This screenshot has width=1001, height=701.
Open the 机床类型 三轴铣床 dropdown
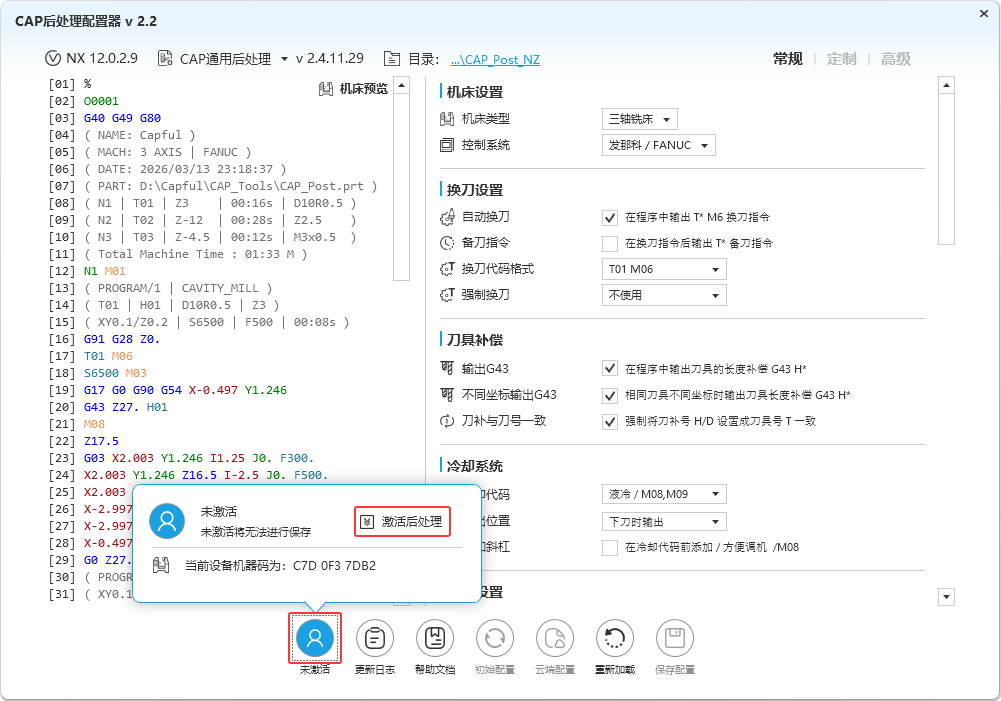pos(638,118)
